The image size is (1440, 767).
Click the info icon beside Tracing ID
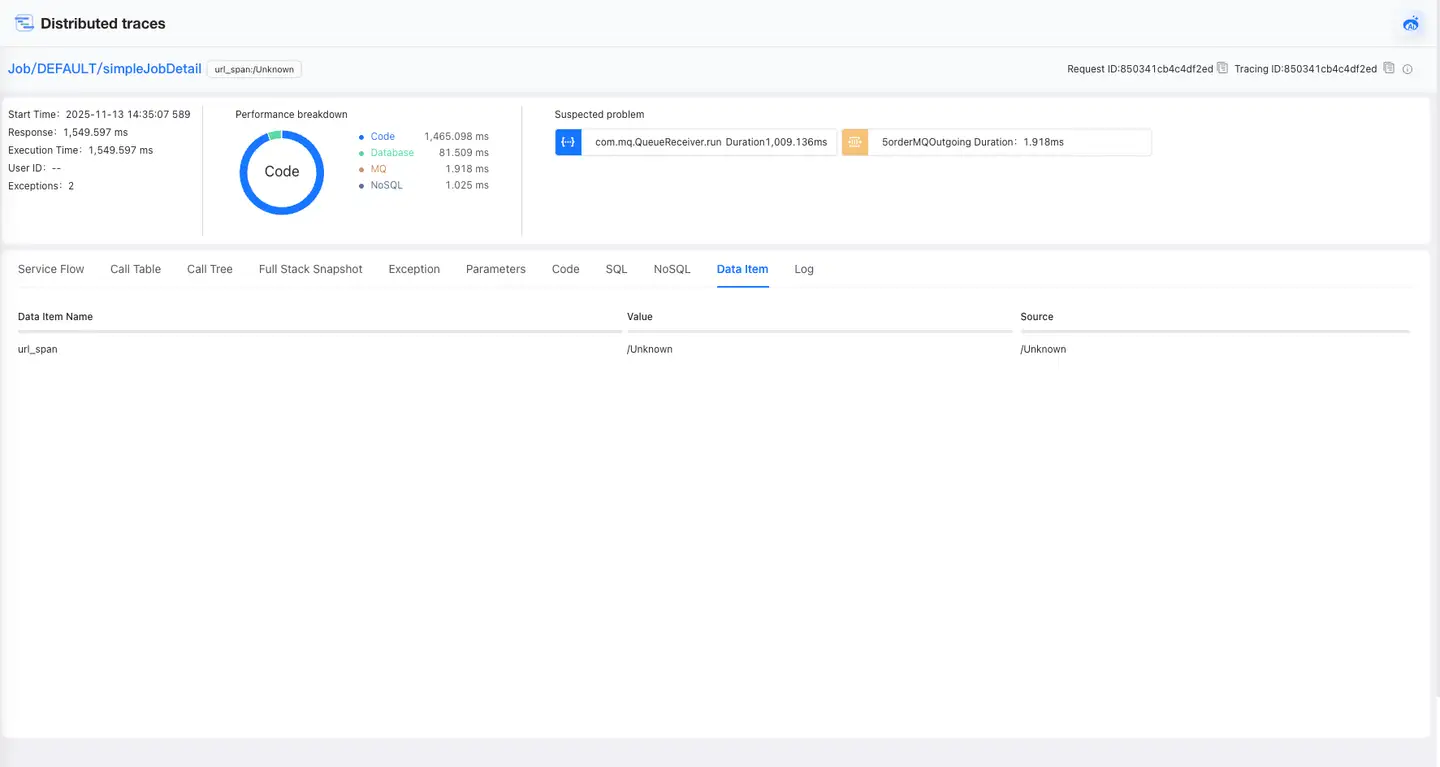(x=1407, y=70)
